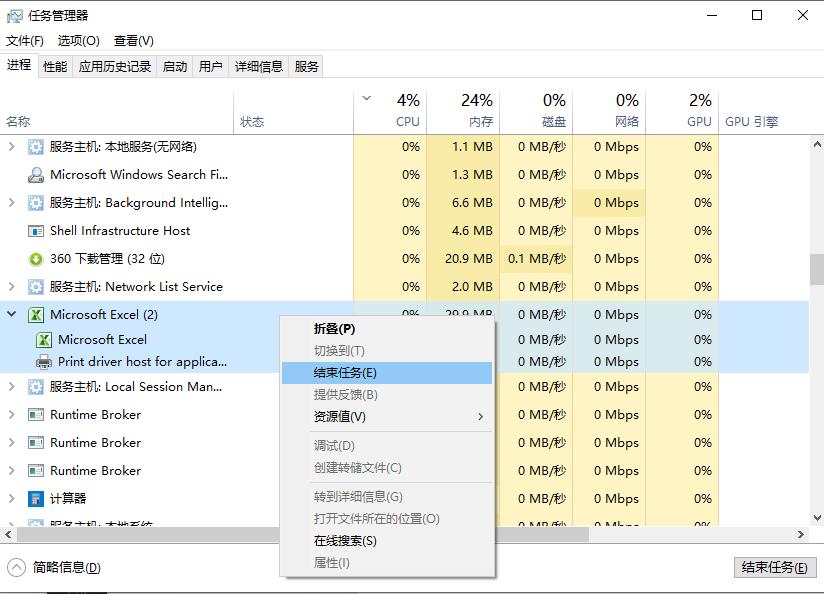
Task: Expand the 服务主机: Background Intellig... row
Action: 12,202
